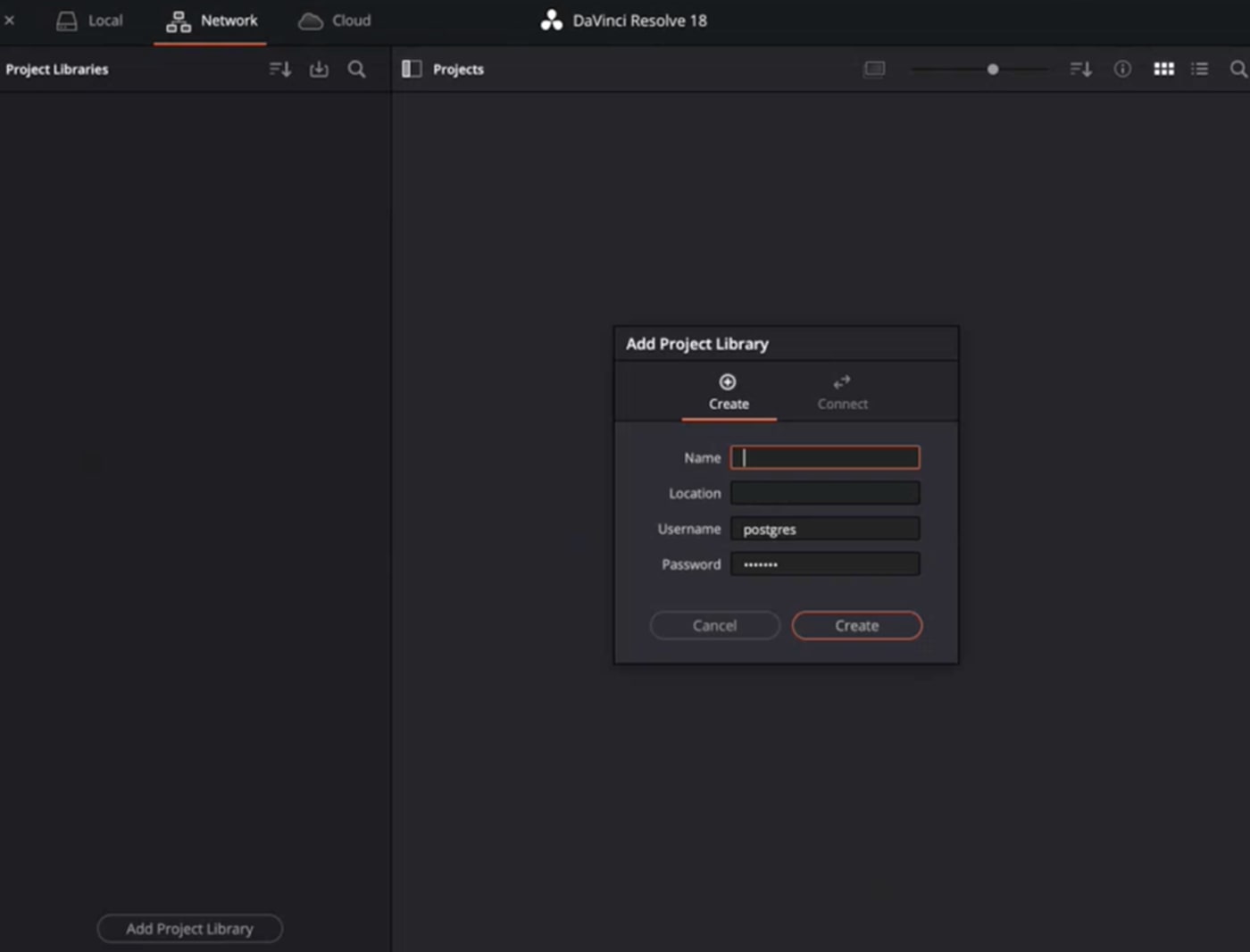The width and height of the screenshot is (1250, 952).
Task: Open the Cloud libraries tab
Action: [x=335, y=21]
